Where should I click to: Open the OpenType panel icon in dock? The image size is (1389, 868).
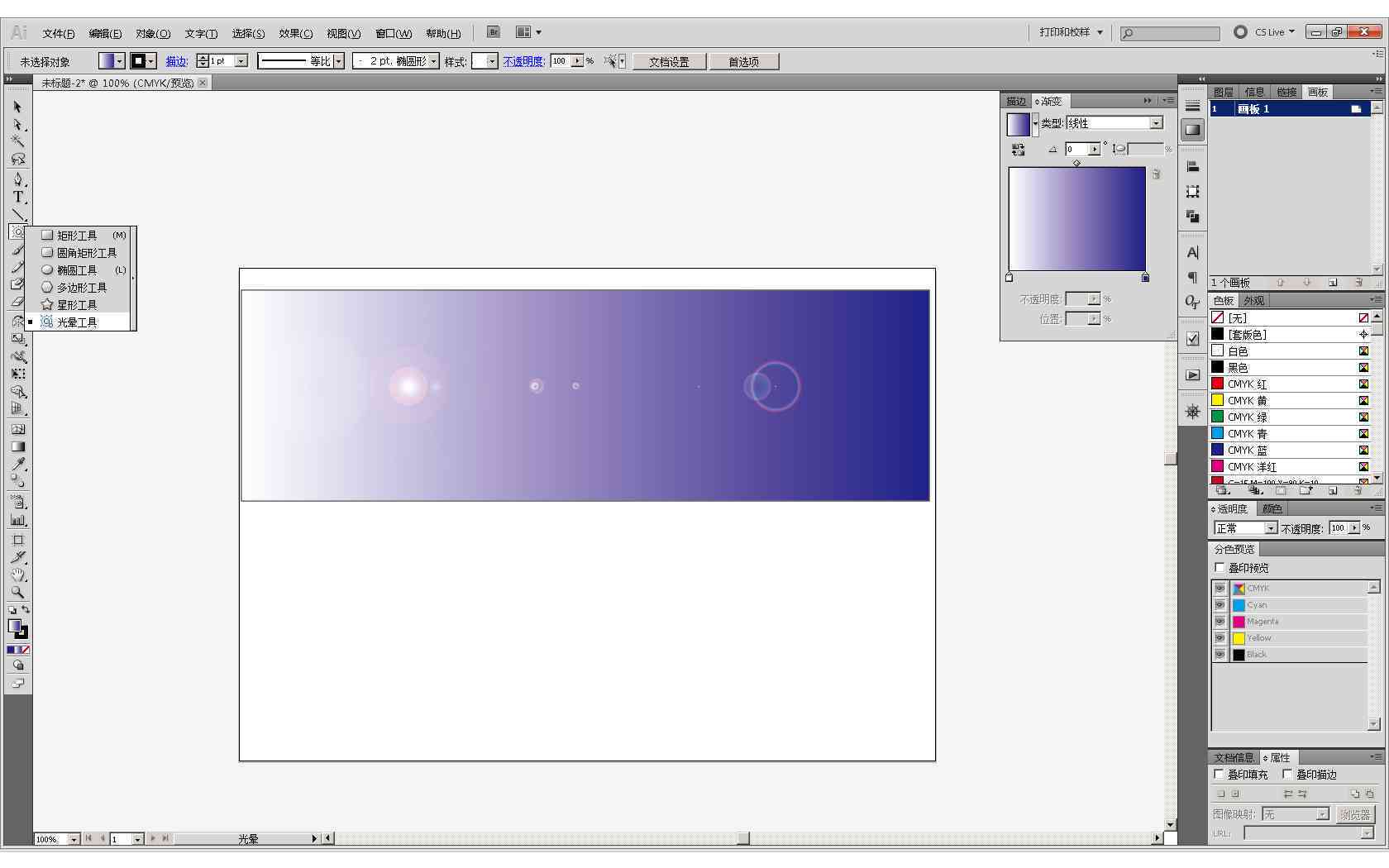tap(1192, 303)
